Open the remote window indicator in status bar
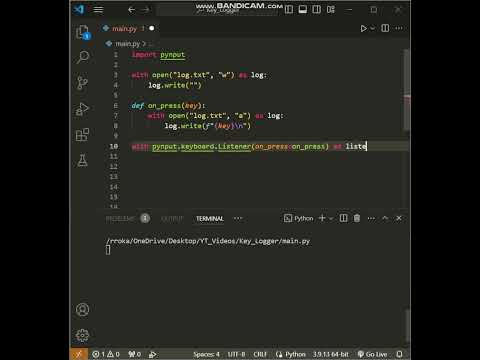The width and height of the screenshot is (480, 360). [79, 354]
